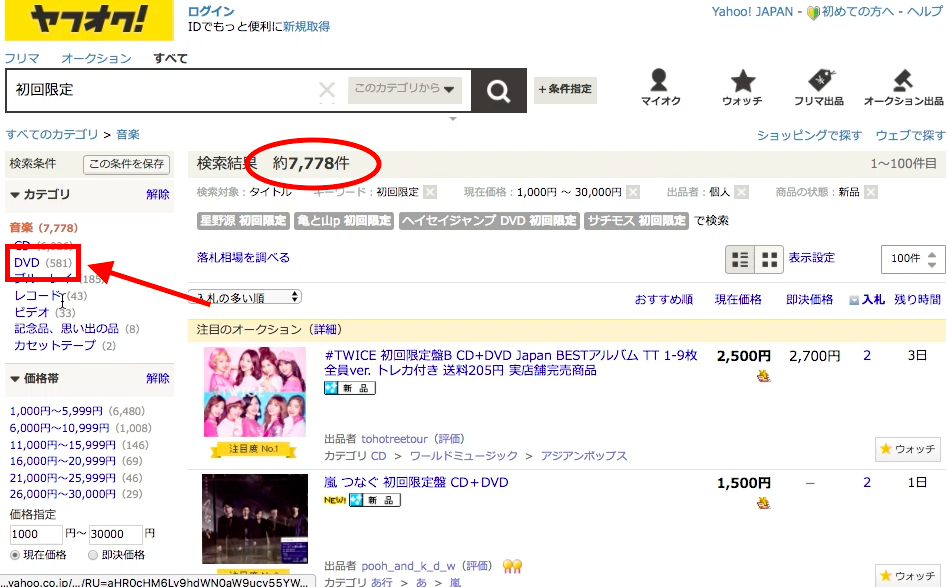Screen dimensions: 947x587
Task: Click ウェブで探す link
Action: pyautogui.click(x=910, y=135)
